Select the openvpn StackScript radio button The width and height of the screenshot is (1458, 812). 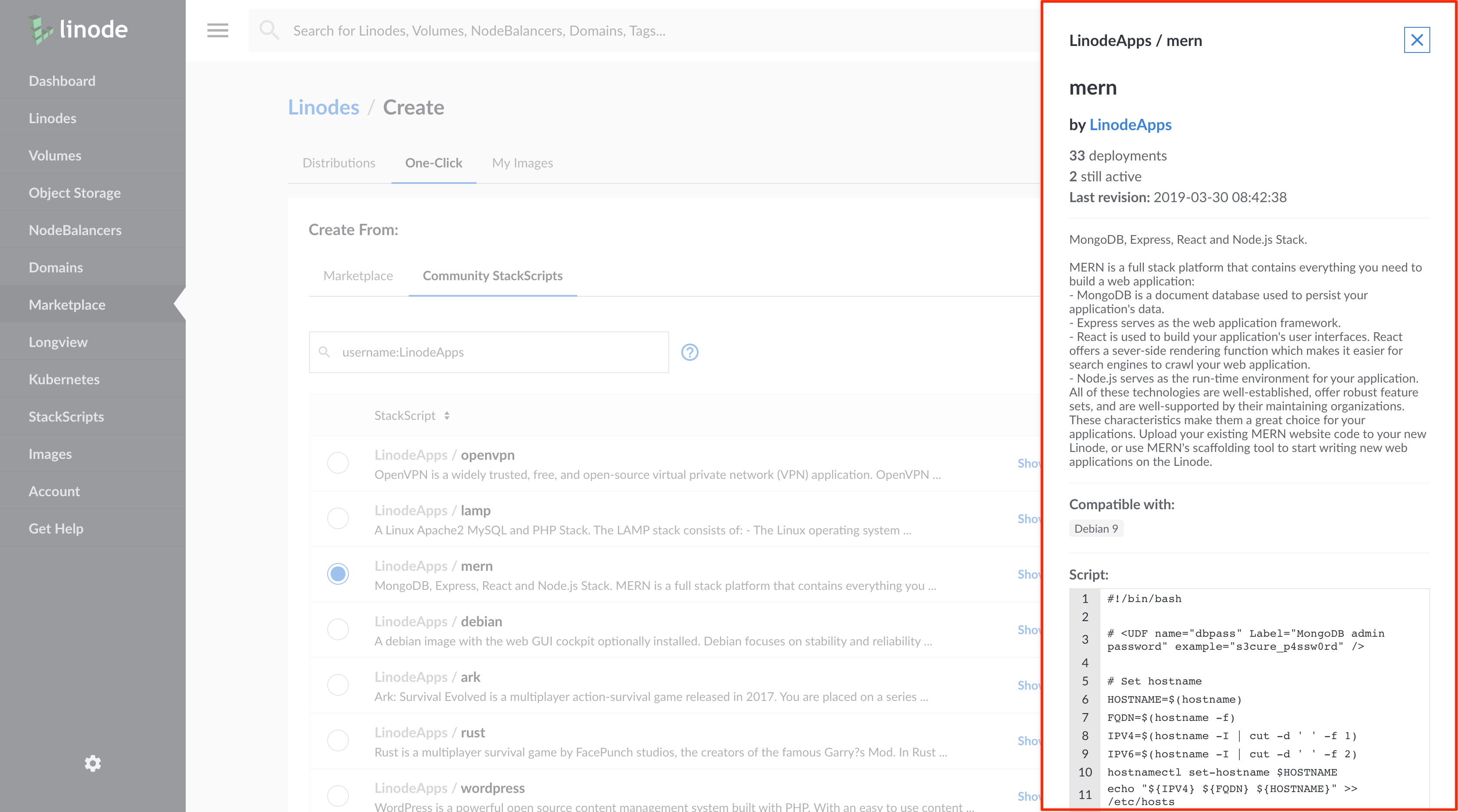pyautogui.click(x=338, y=462)
